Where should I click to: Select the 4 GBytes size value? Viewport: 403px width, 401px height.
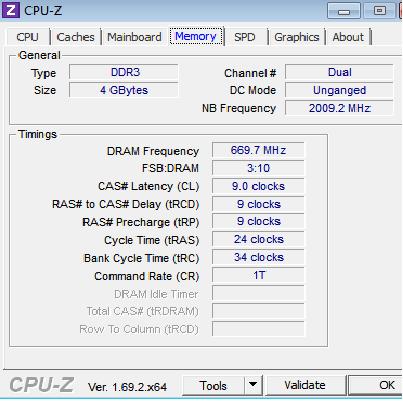click(124, 90)
